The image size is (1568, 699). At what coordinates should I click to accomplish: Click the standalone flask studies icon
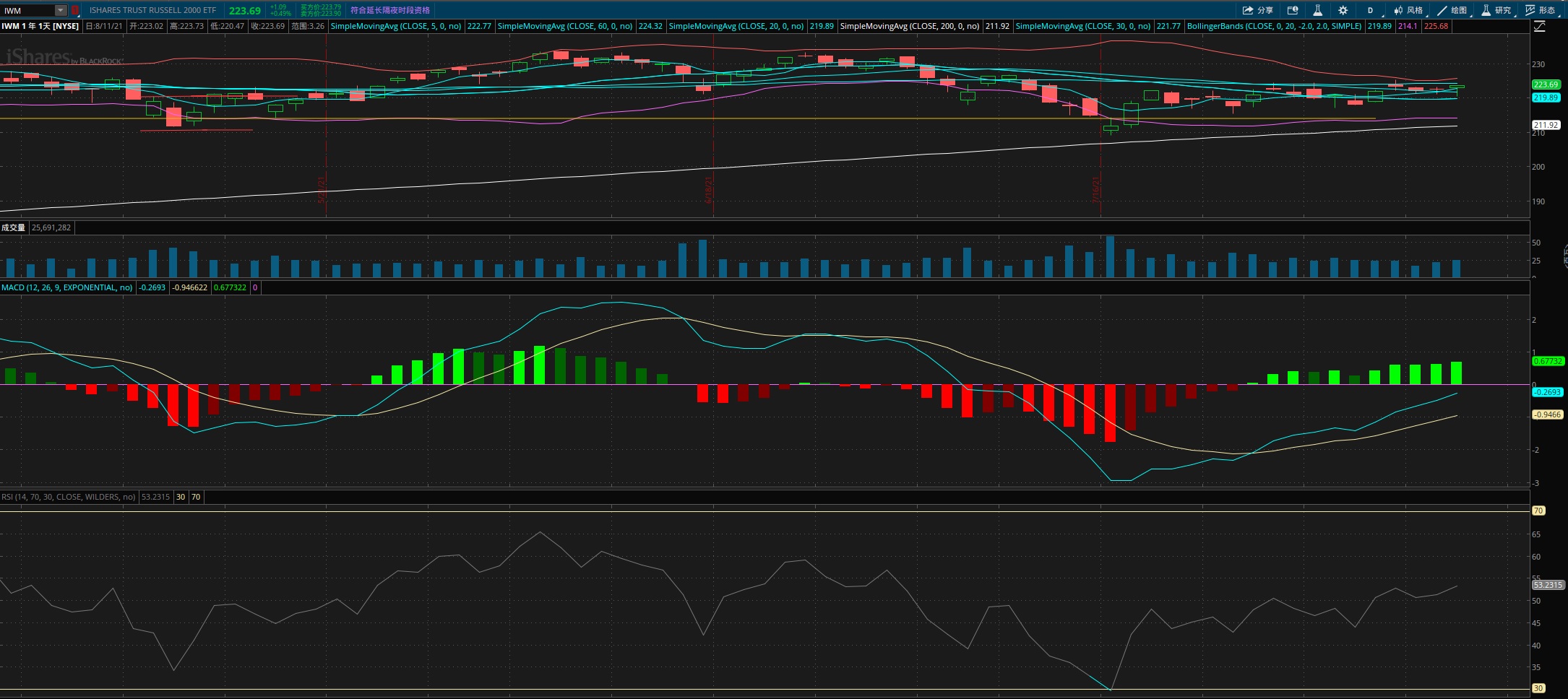tap(1317, 10)
